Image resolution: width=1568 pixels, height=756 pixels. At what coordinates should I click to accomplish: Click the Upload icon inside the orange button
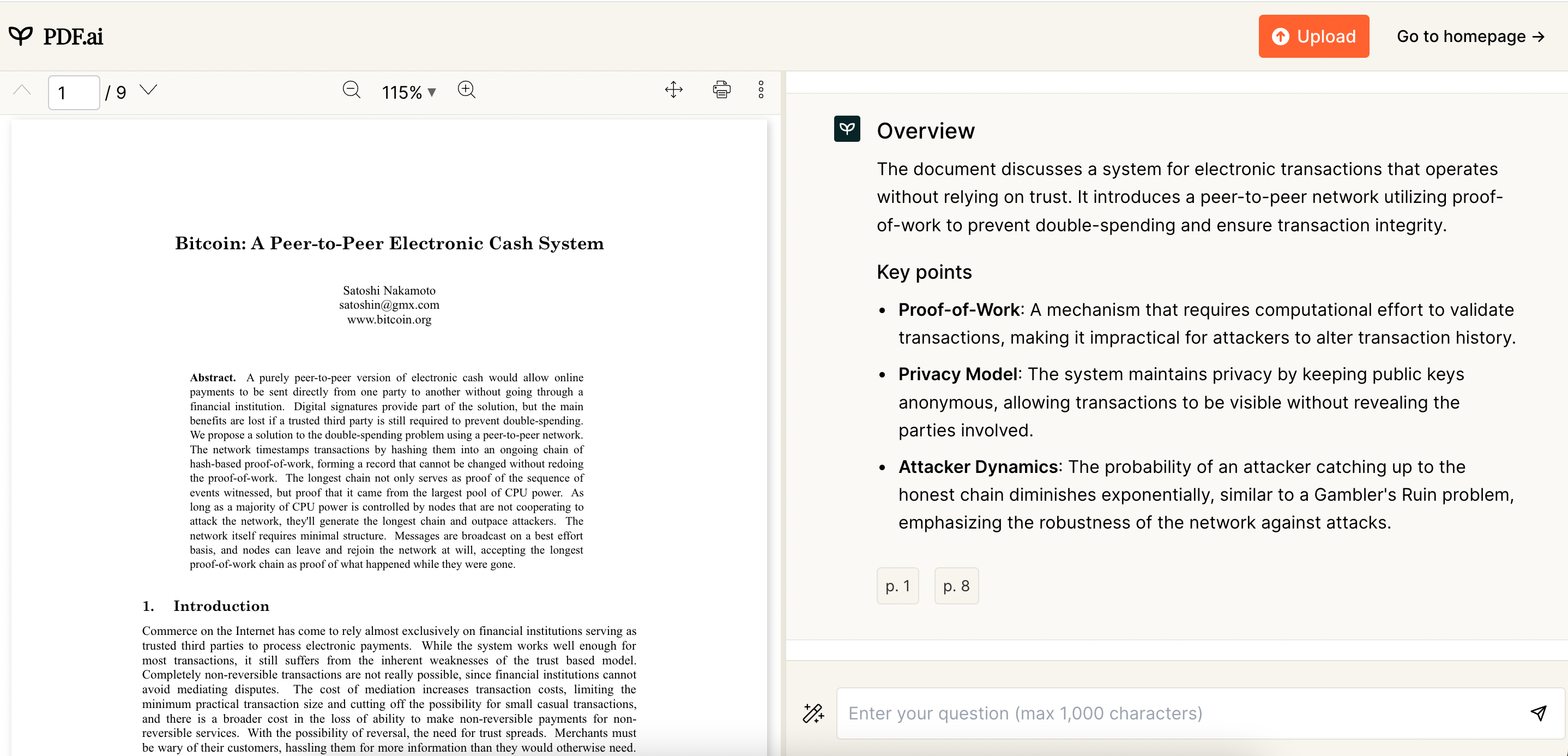pyautogui.click(x=1281, y=37)
